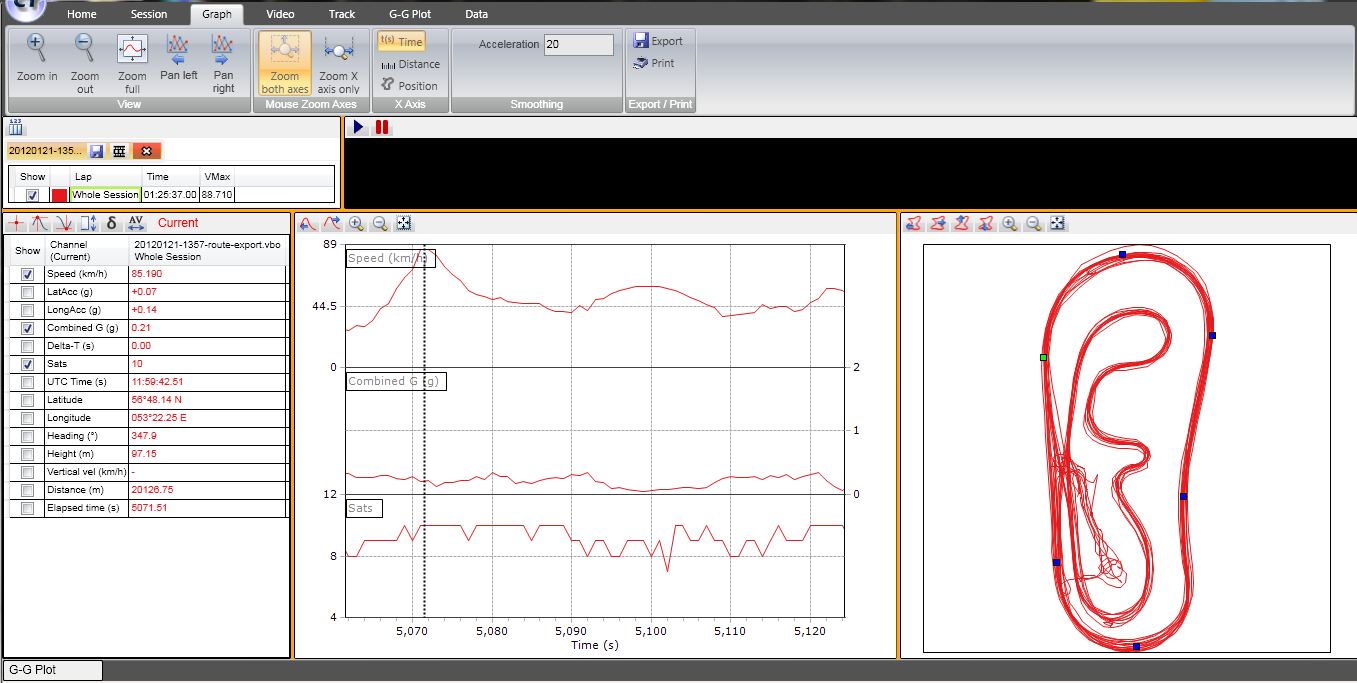Viewport: 1357px width, 683px height.
Task: Click the Whole Session lap cell
Action: click(x=105, y=195)
